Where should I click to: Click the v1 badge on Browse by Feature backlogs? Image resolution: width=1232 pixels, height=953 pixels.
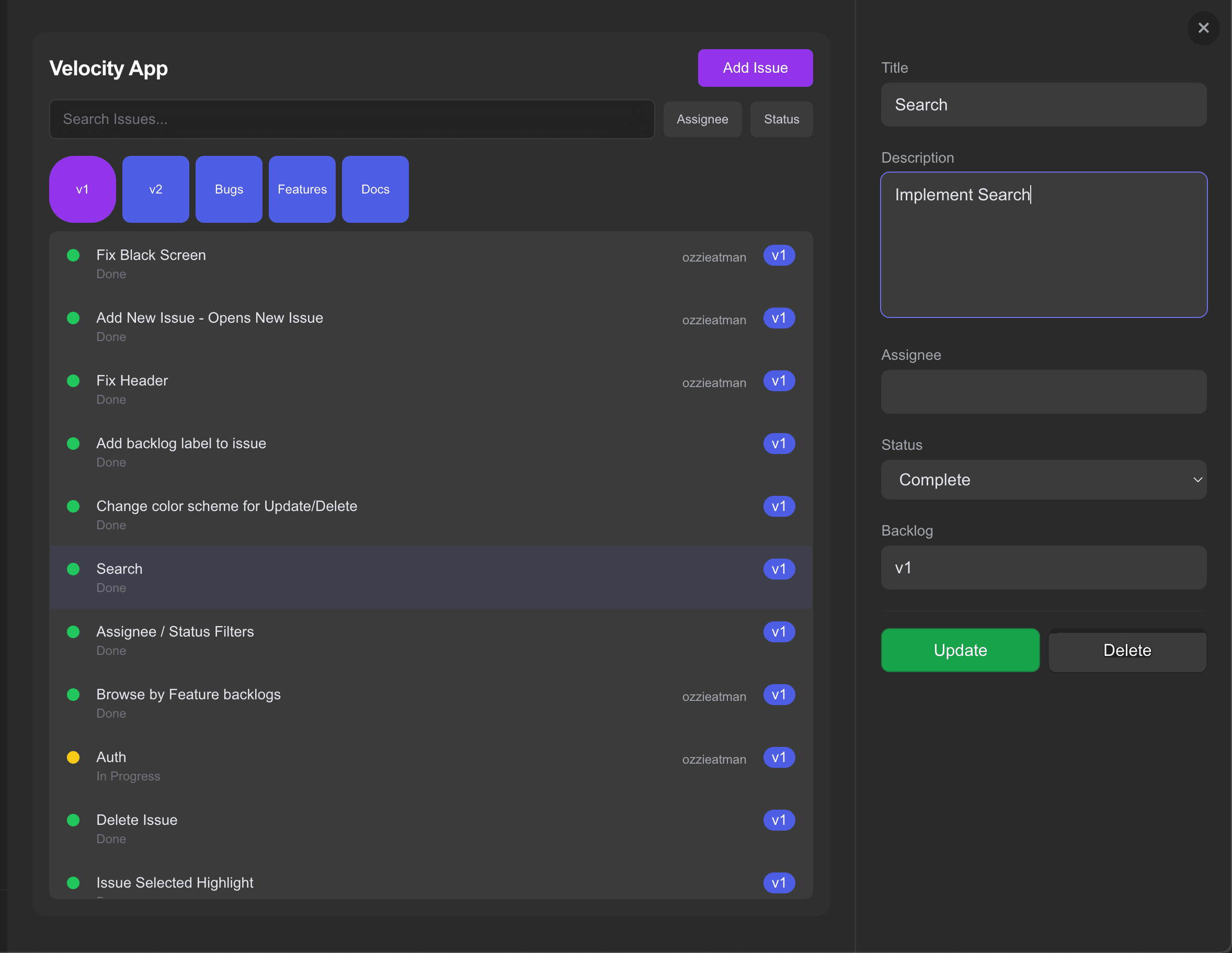click(x=779, y=695)
